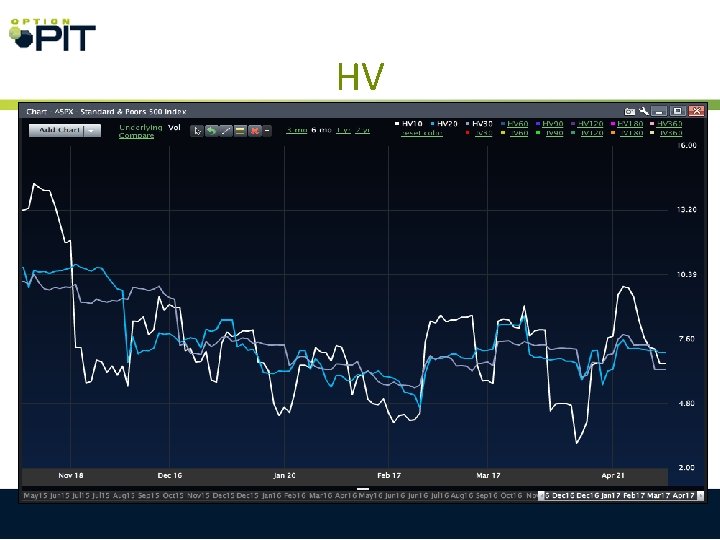Set time range to 1 yr
The image size is (720, 540).
click(x=343, y=130)
